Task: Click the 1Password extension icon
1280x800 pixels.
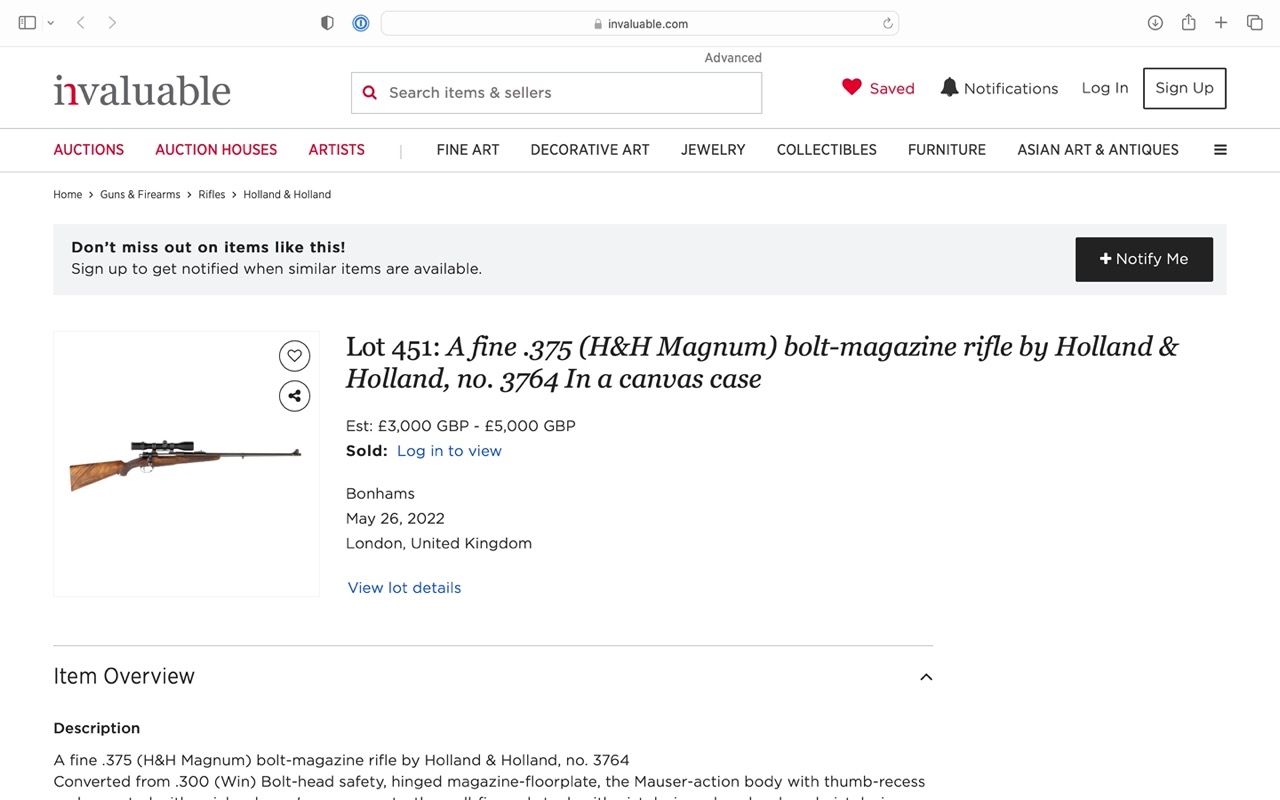Action: 361,23
